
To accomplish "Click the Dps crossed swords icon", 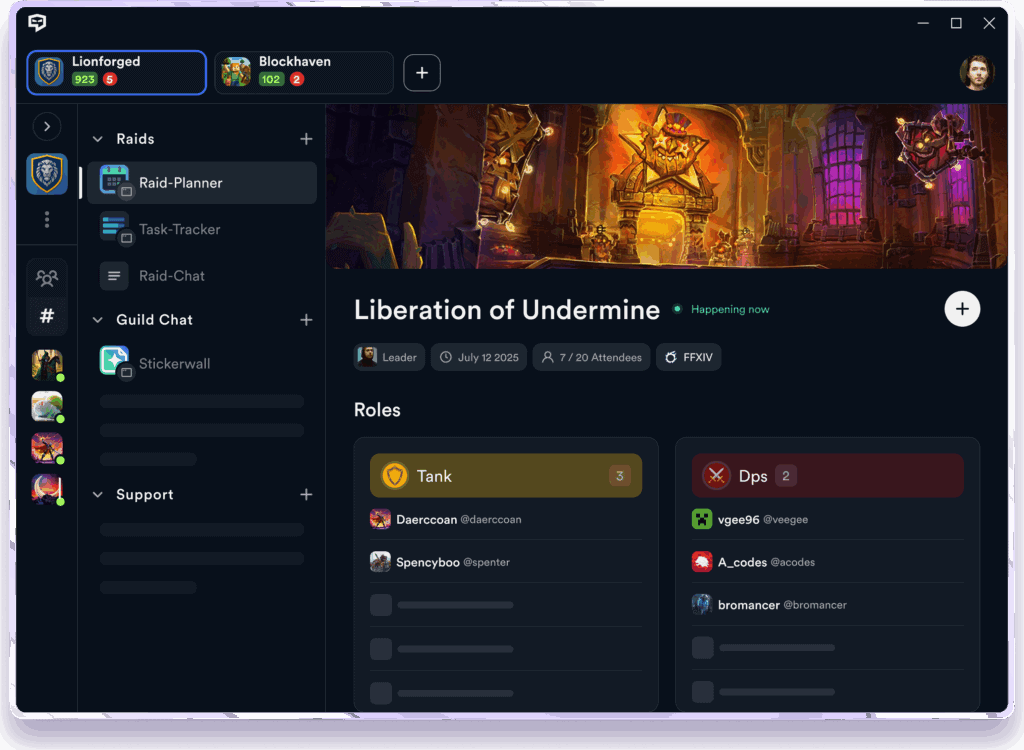I will pyautogui.click(x=716, y=476).
